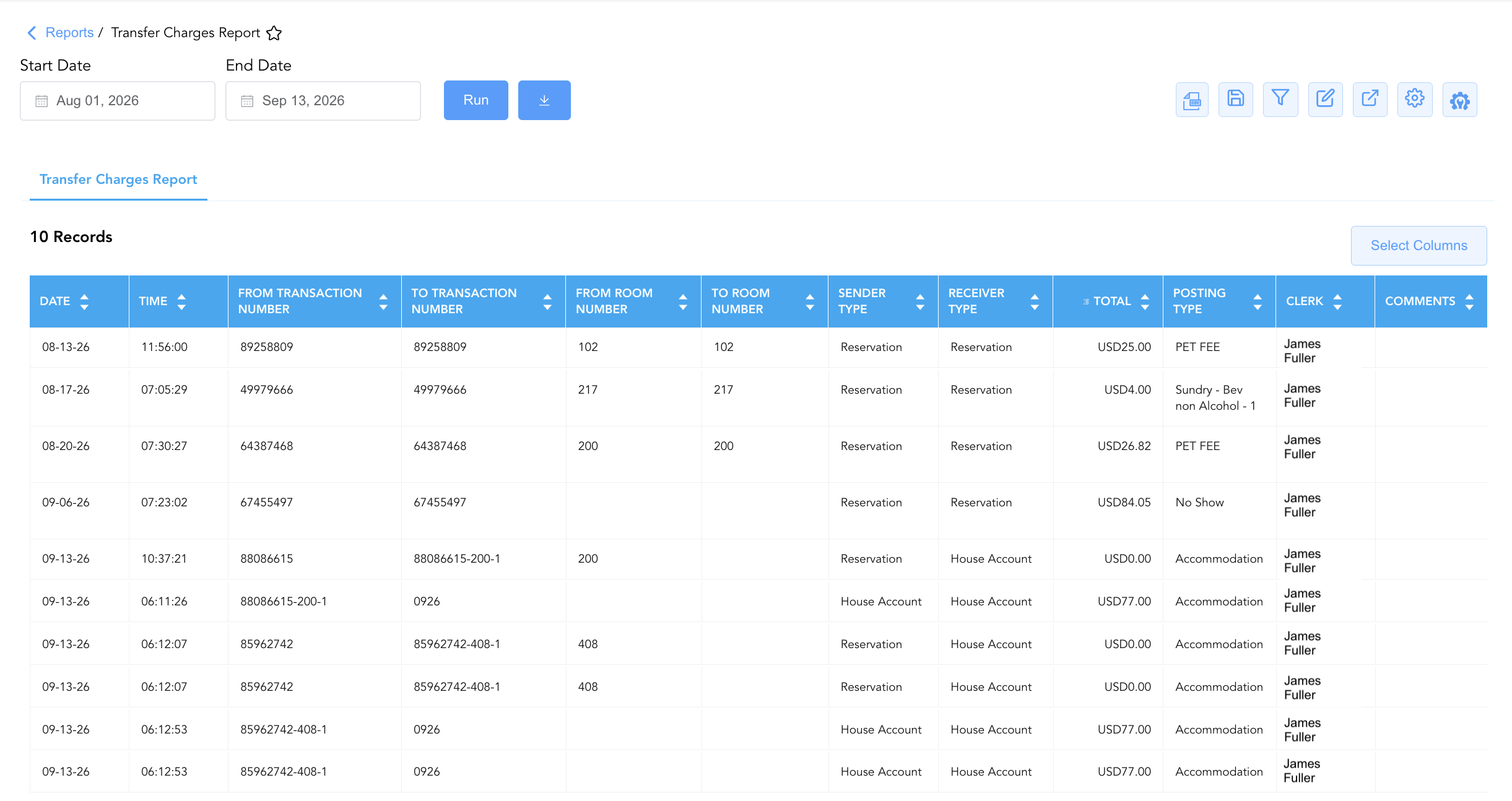Screen dimensions: 1512x801
Task: Click the No Show posting type
Action: 1200,503
